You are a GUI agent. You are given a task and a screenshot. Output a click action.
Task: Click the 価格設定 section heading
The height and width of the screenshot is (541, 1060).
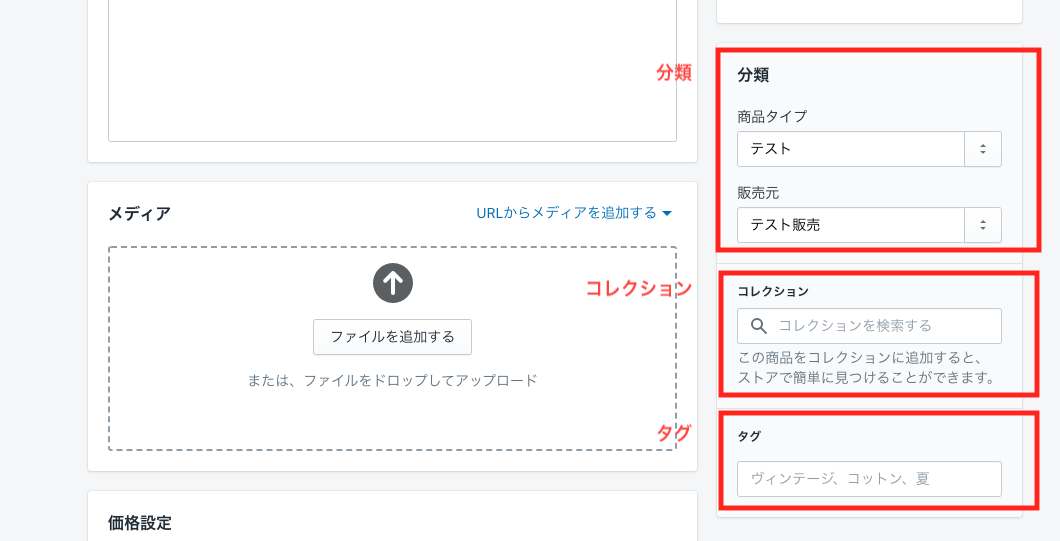point(139,522)
